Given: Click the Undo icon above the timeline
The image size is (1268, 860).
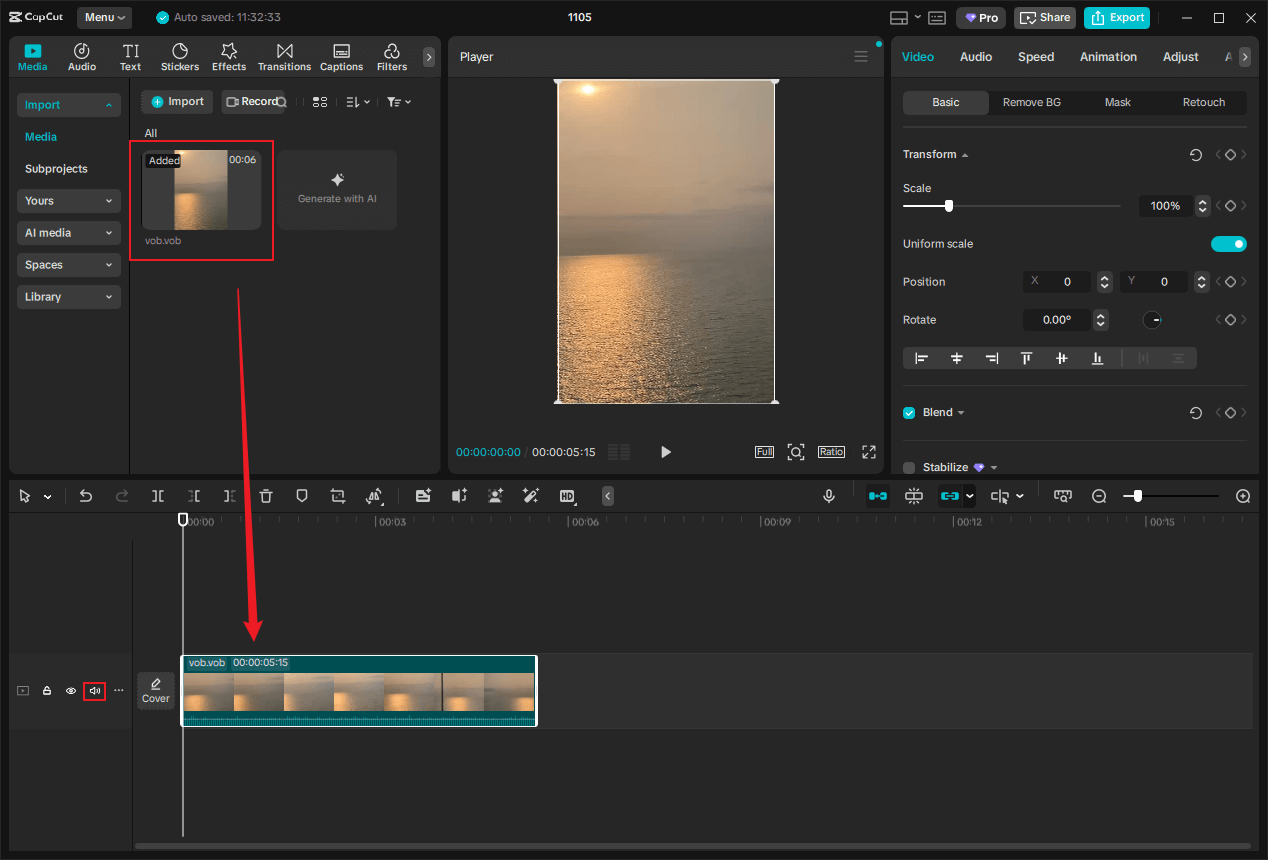Looking at the screenshot, I should [85, 495].
